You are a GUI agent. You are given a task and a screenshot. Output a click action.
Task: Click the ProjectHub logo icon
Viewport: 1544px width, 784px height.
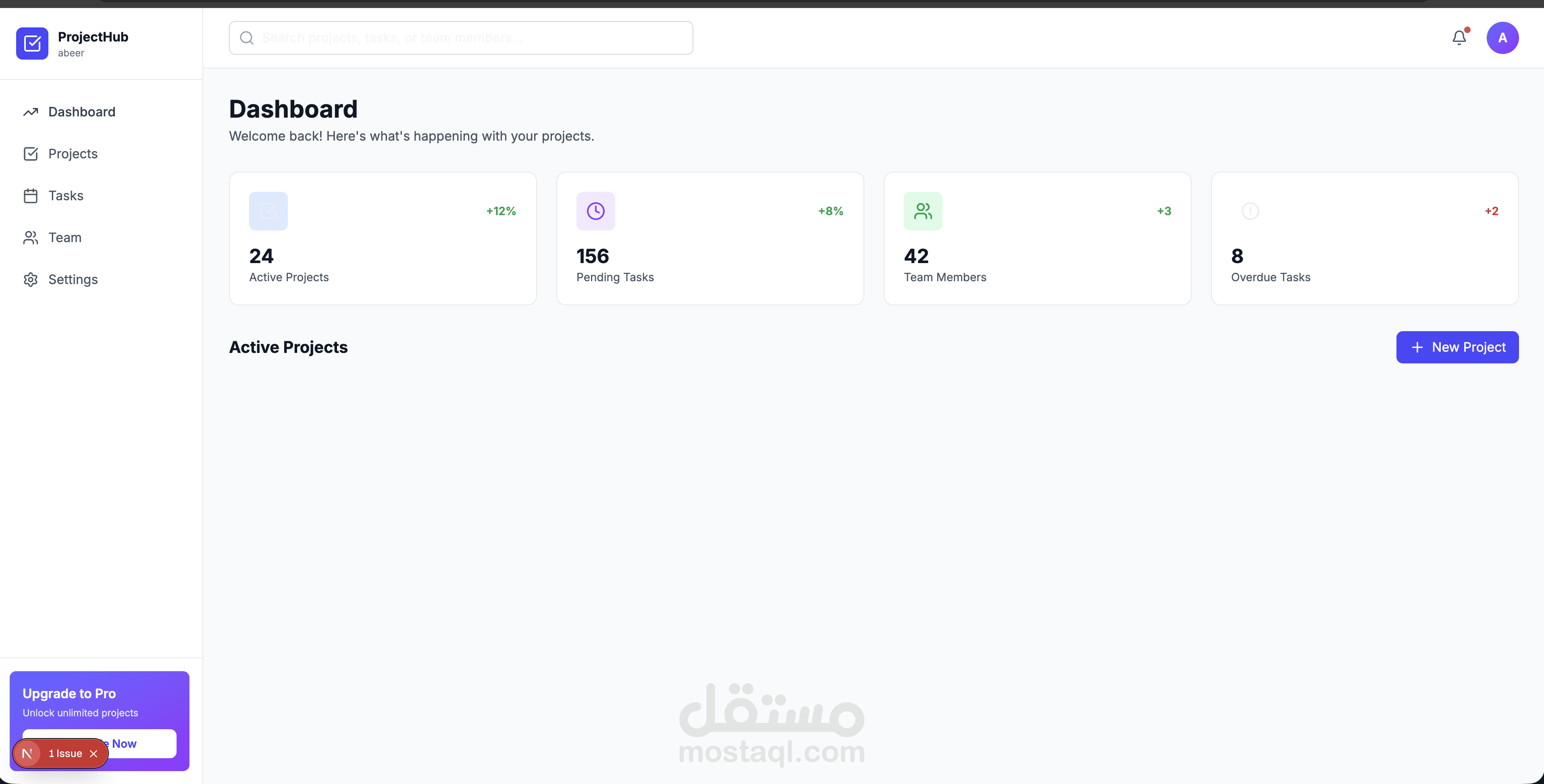[32, 43]
